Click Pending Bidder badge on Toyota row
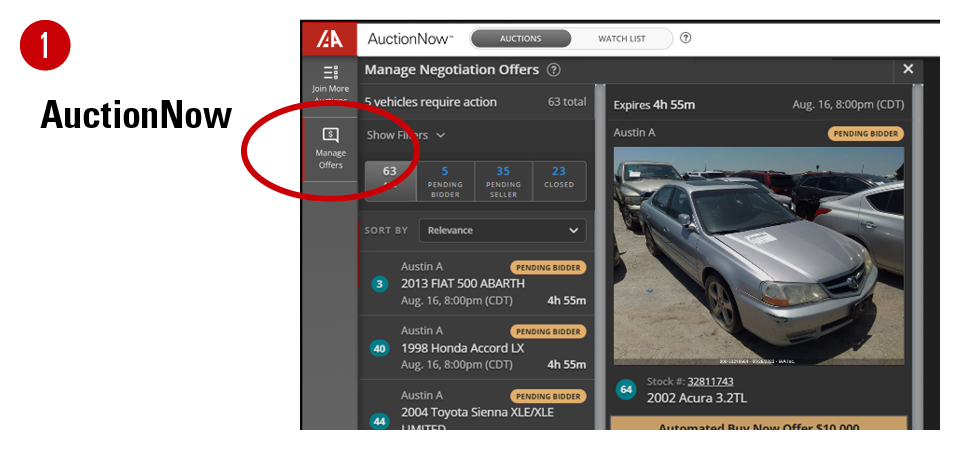Image resolution: width=960 pixels, height=450 pixels. click(548, 396)
